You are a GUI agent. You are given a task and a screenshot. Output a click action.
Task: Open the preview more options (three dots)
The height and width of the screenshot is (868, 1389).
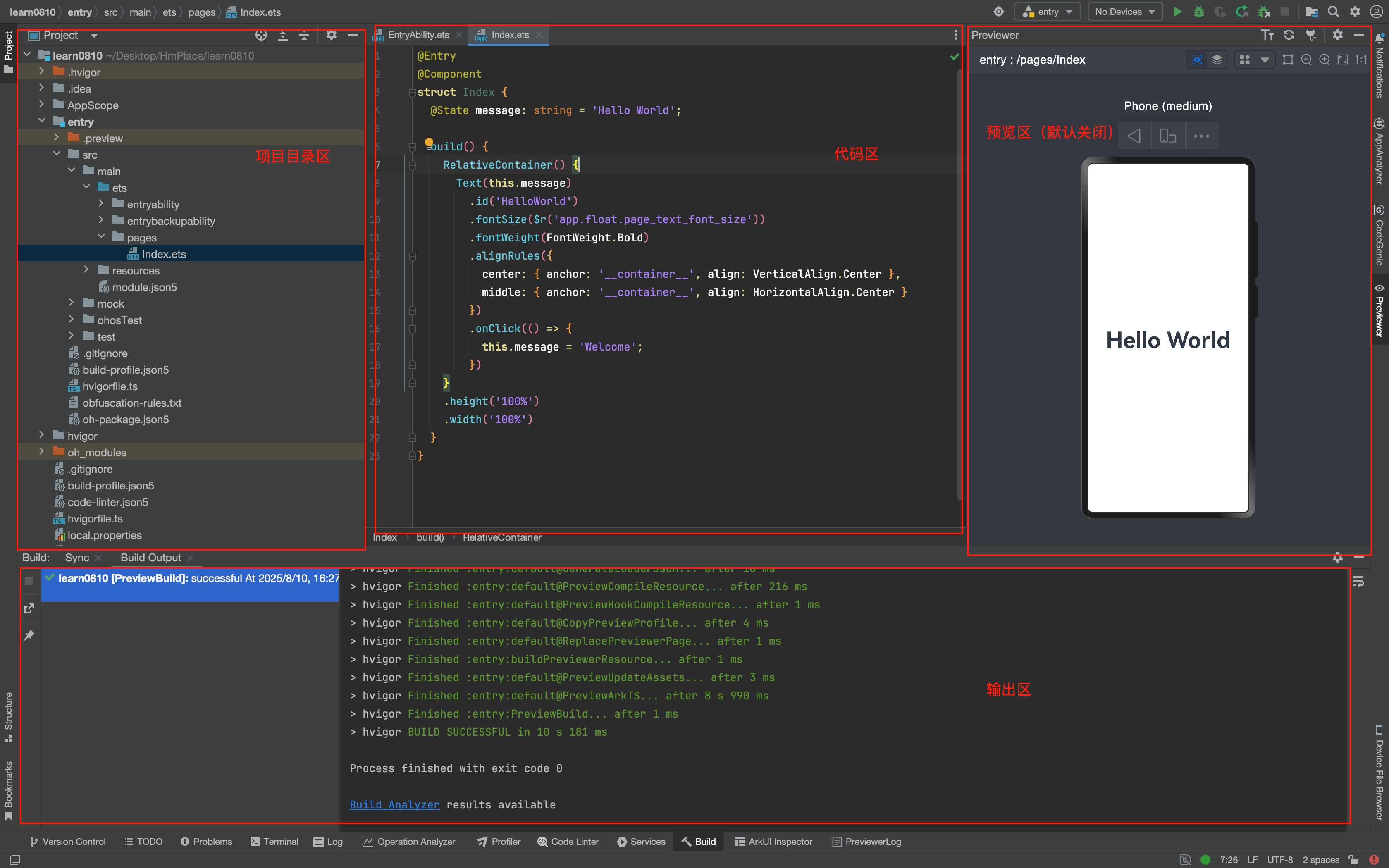pos(1201,136)
